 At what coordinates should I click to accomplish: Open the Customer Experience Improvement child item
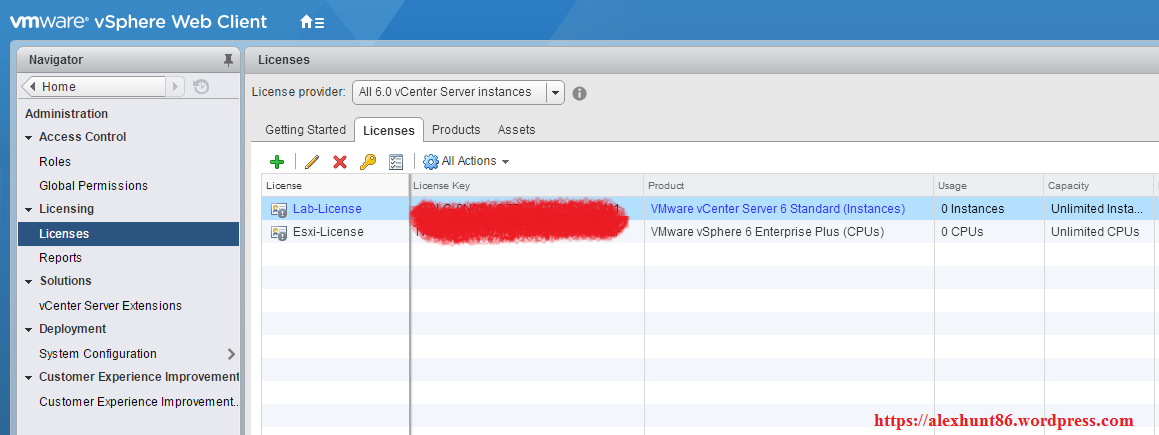coord(139,402)
